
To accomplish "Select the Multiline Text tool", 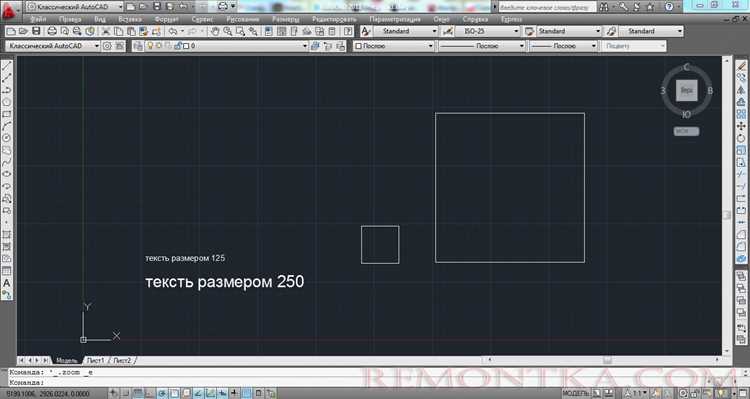I will 7,283.
